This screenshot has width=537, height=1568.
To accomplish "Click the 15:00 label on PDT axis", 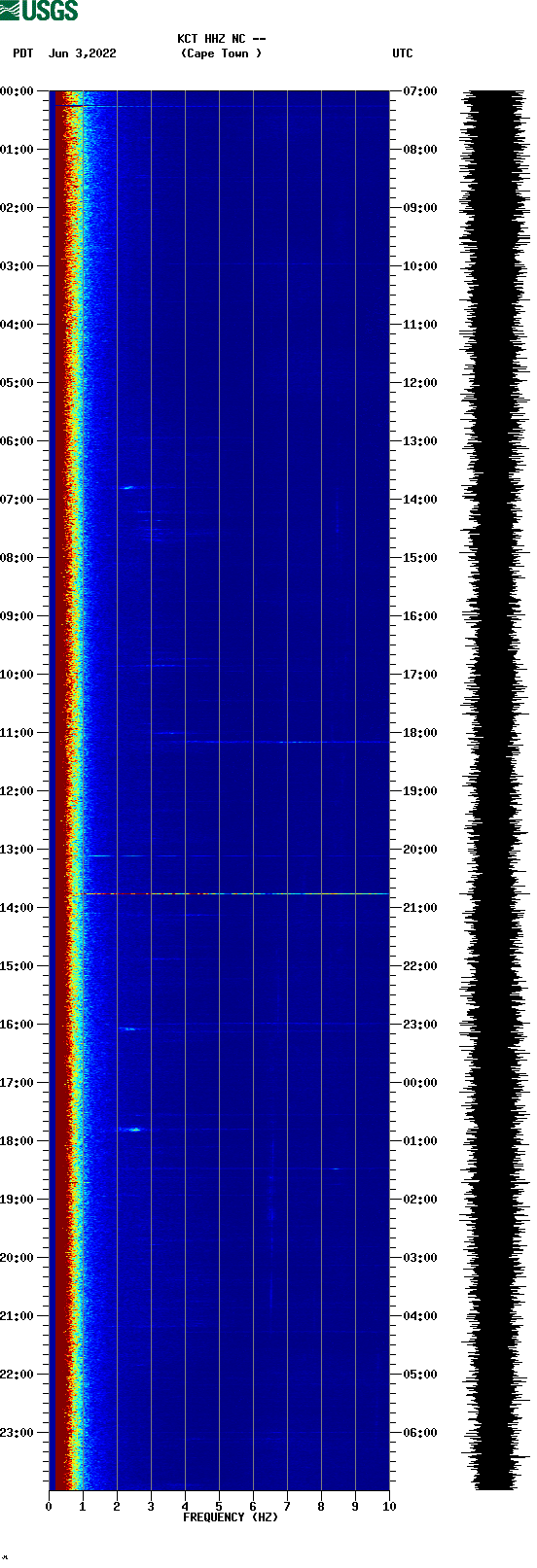I will (x=18, y=966).
